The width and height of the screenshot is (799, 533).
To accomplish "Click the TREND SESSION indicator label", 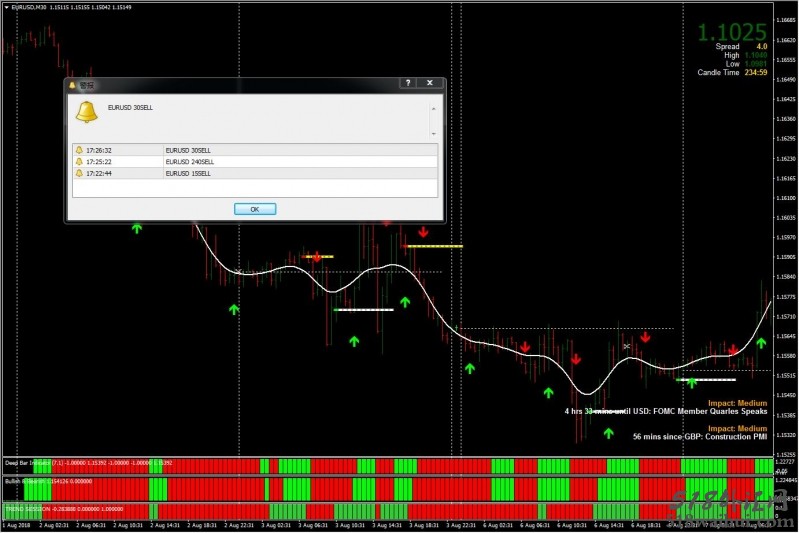I will pos(28,509).
